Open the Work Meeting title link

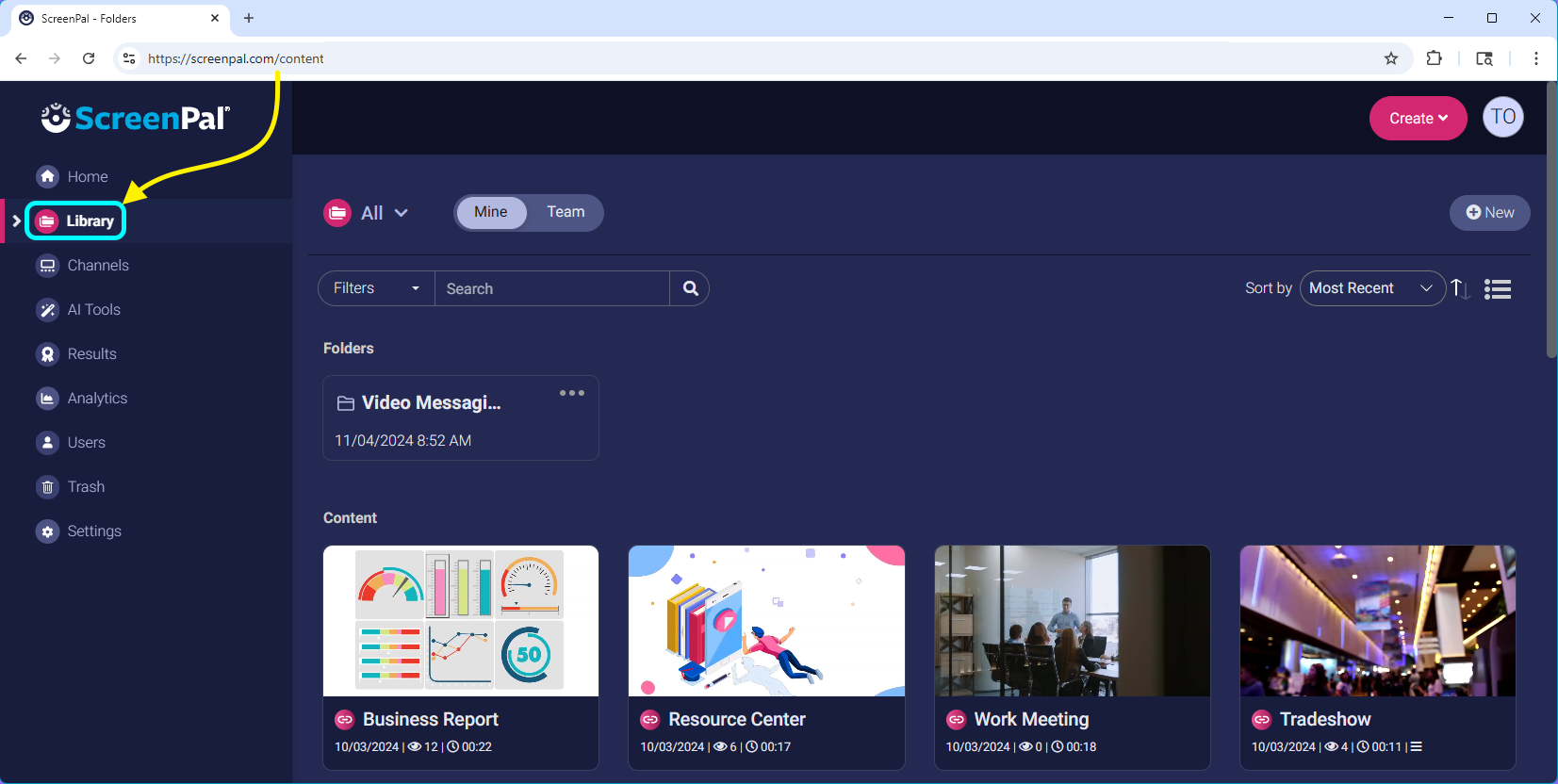click(x=1031, y=720)
